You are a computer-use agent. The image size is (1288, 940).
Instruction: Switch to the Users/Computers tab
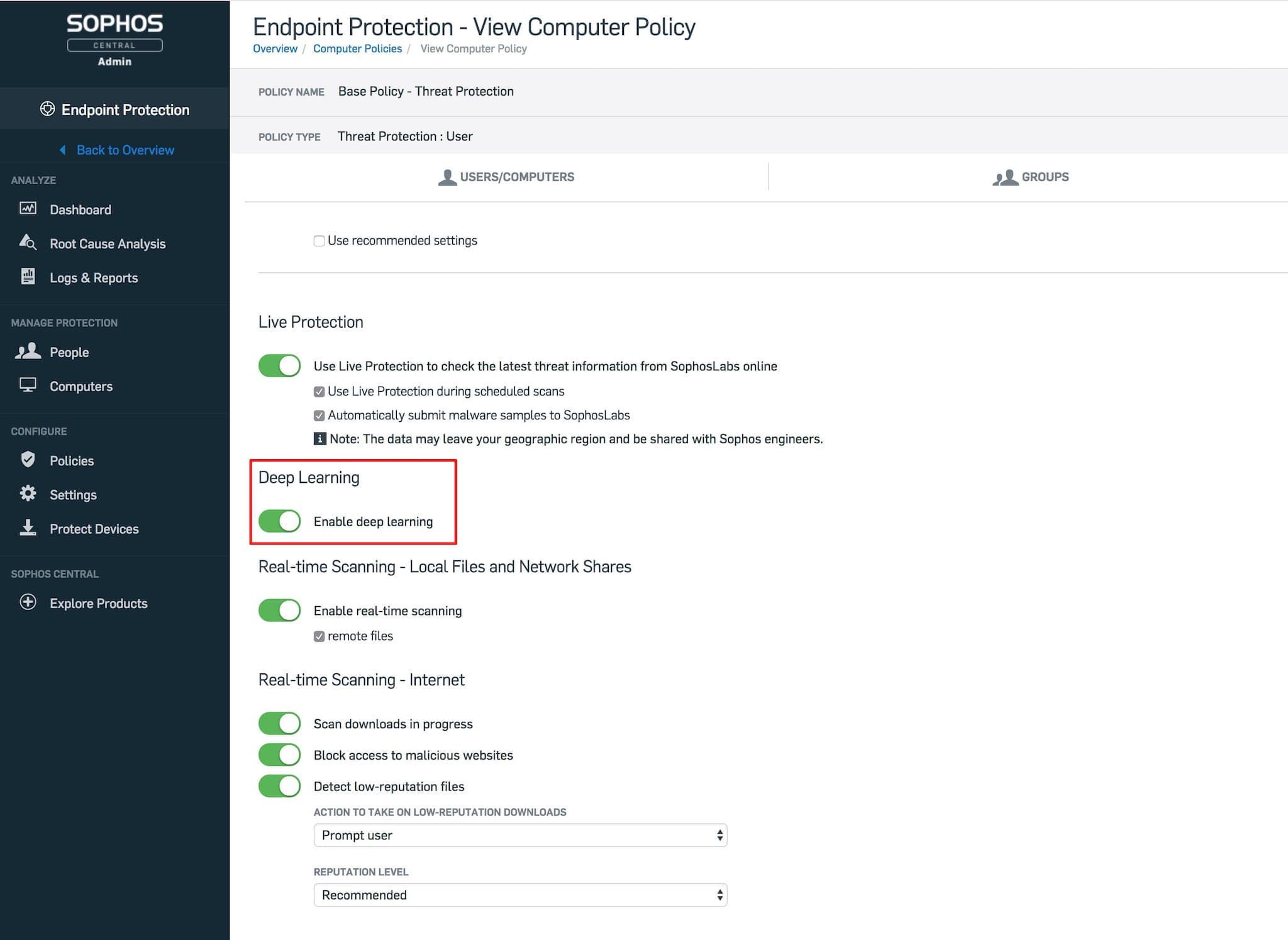pyautogui.click(x=506, y=177)
